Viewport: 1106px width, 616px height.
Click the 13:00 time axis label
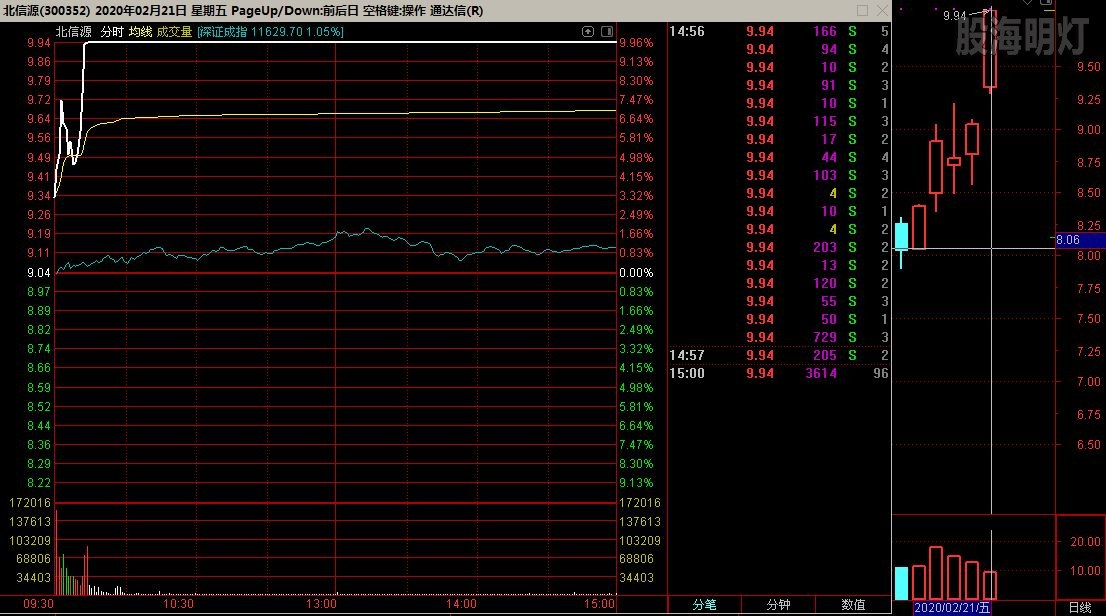point(321,604)
